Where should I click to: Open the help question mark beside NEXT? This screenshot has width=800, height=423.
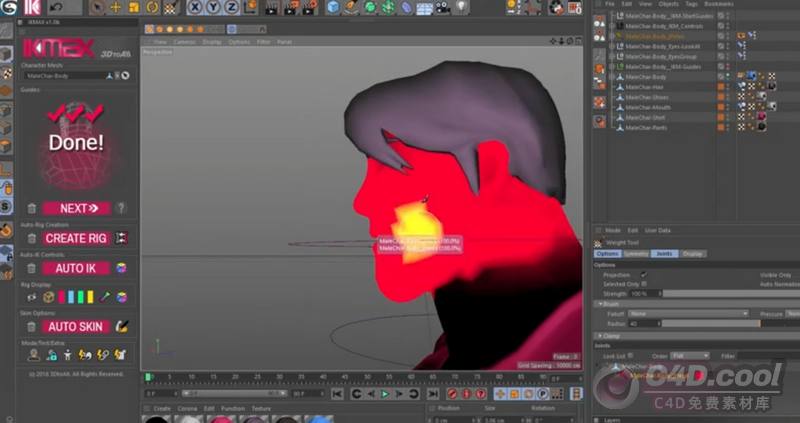(x=121, y=208)
